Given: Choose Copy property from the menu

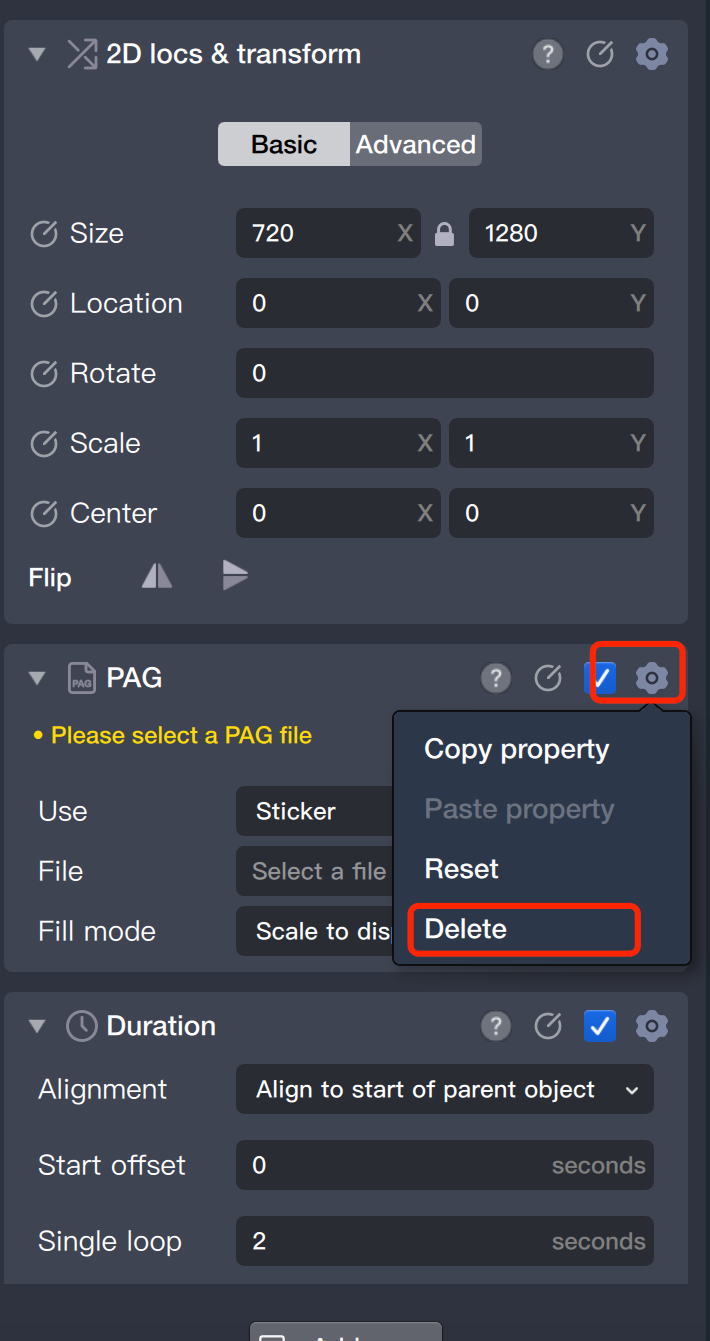Looking at the screenshot, I should tap(516, 750).
